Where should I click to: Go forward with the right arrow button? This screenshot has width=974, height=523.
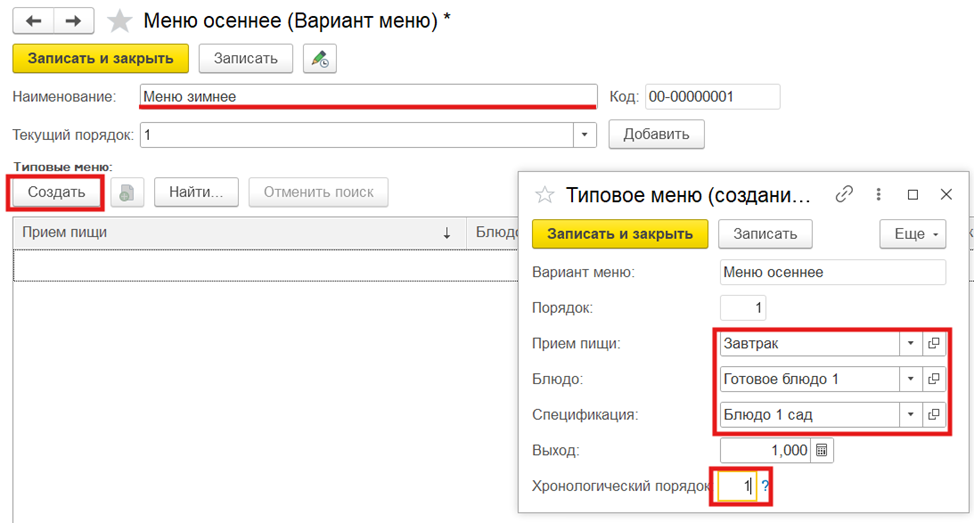point(74,21)
